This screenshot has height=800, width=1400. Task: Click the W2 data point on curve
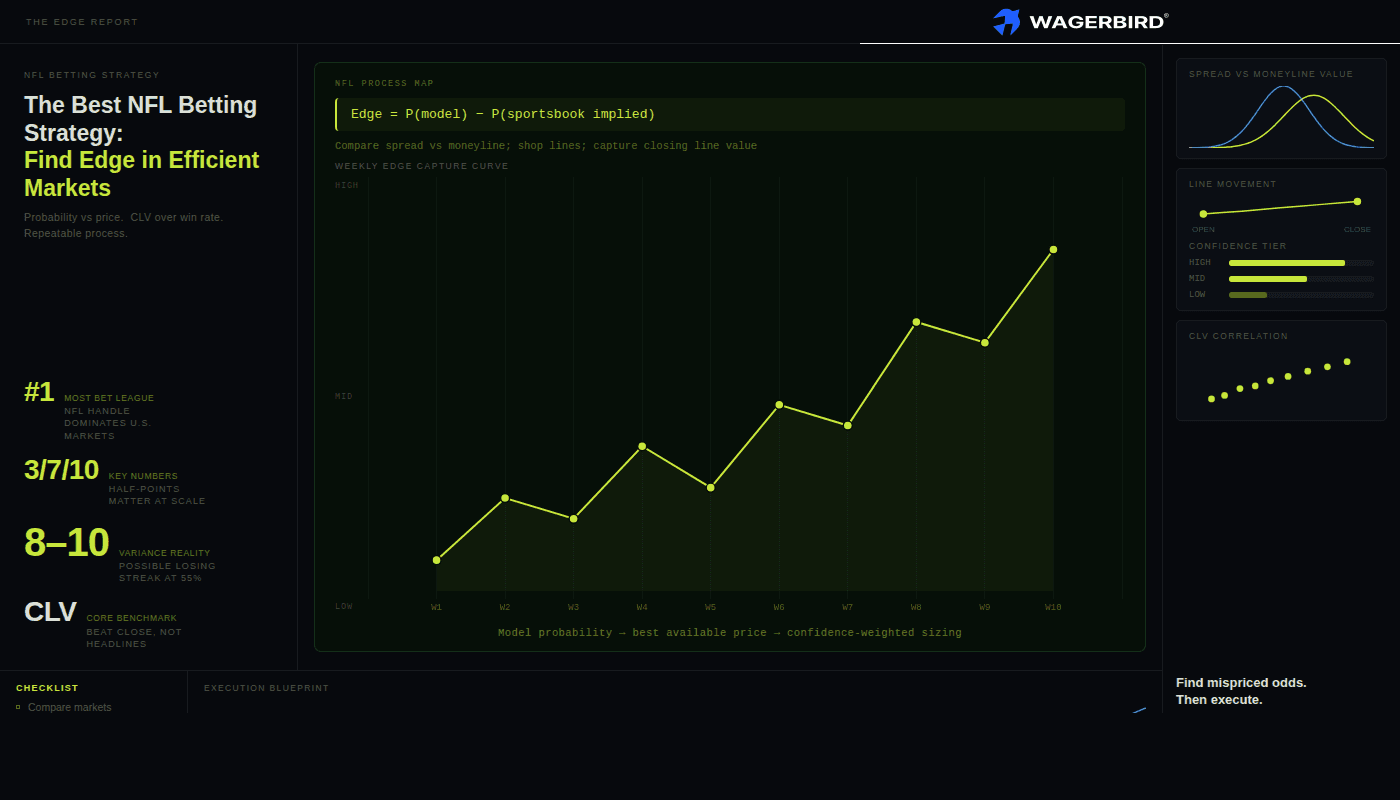[505, 498]
